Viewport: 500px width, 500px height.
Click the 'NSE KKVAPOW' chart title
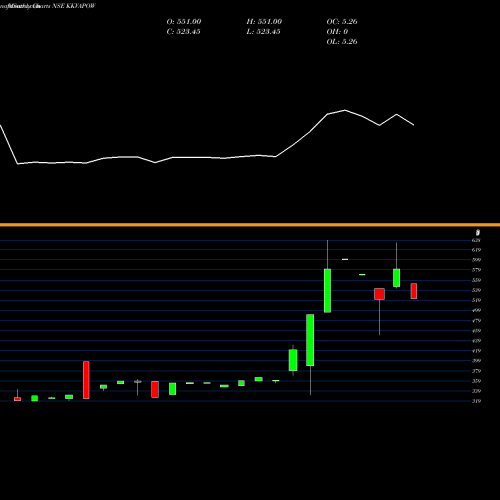[74, 6]
